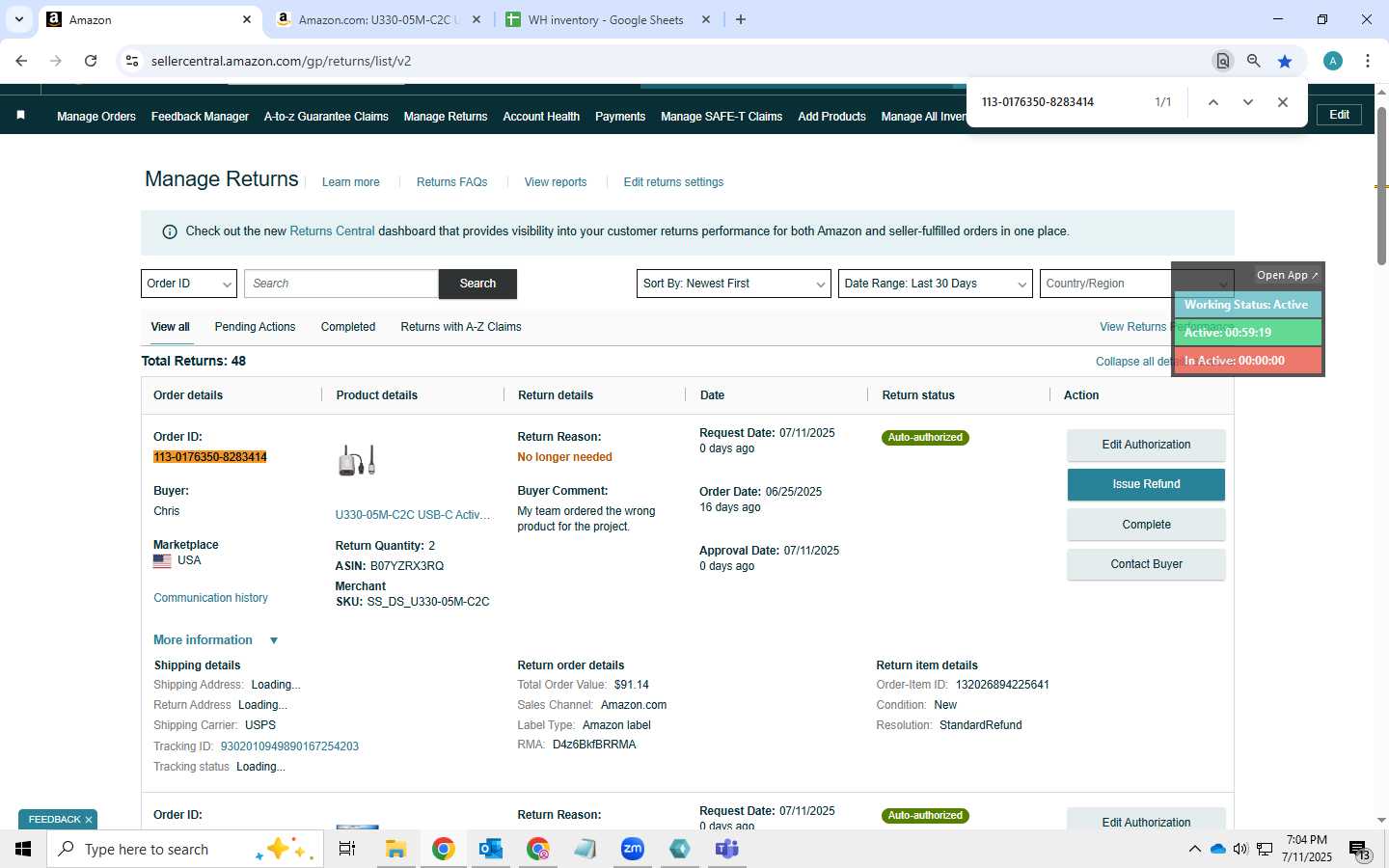Image resolution: width=1389 pixels, height=868 pixels.
Task: Open the Returns Central link
Action: tap(332, 231)
